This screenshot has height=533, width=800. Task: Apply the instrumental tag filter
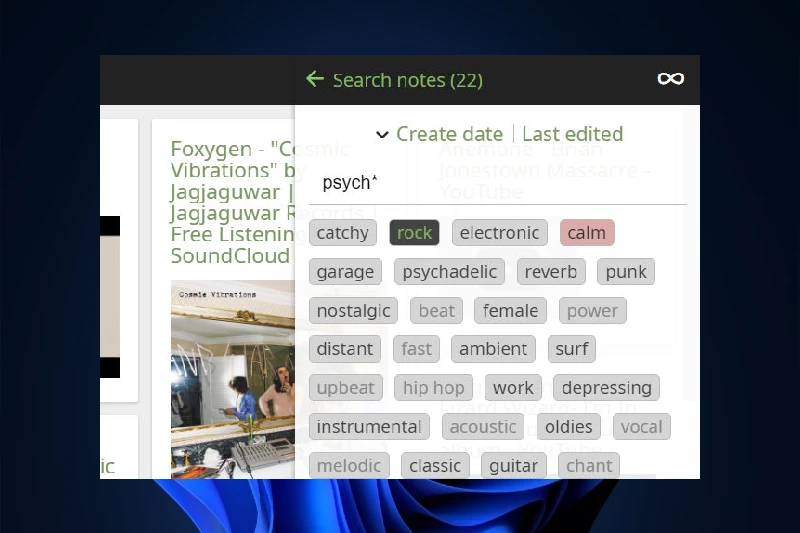click(369, 426)
